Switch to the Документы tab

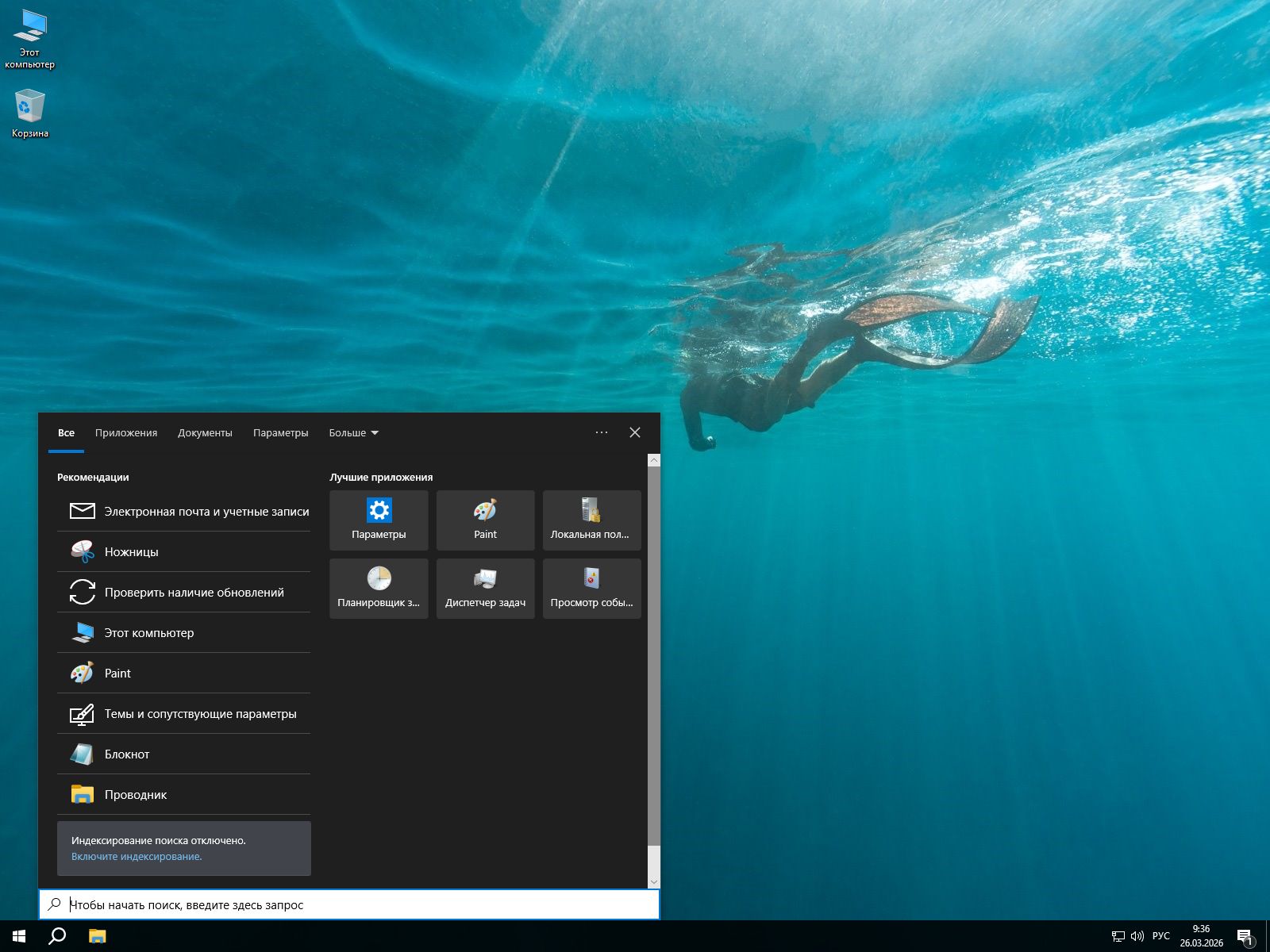point(205,433)
